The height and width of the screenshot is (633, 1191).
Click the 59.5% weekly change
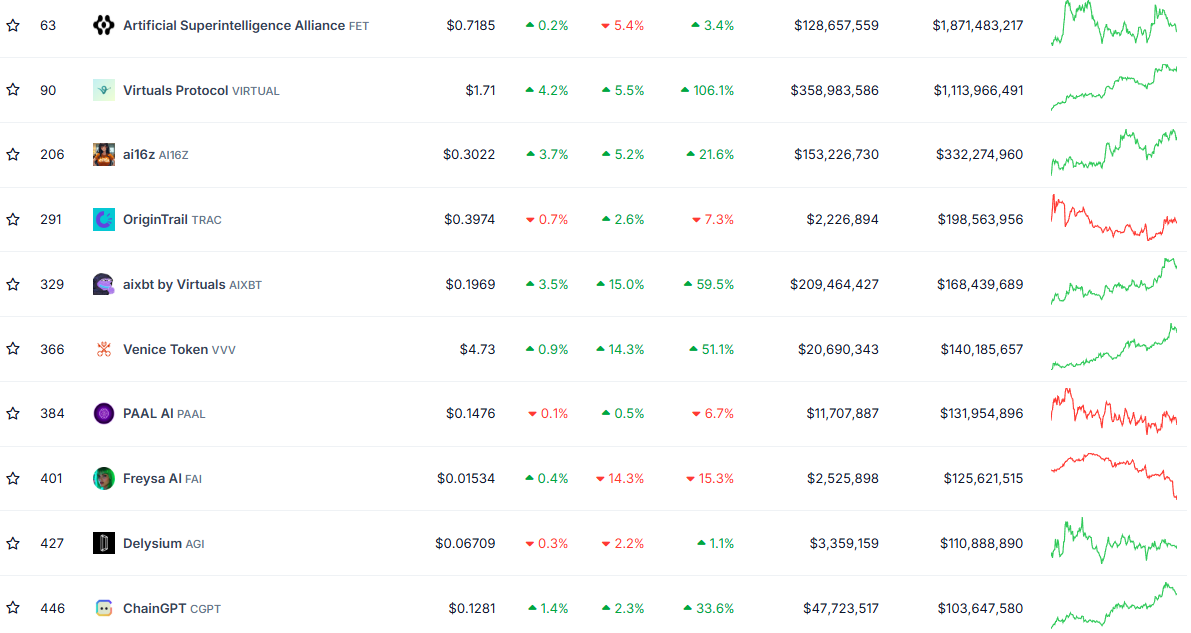(x=709, y=284)
